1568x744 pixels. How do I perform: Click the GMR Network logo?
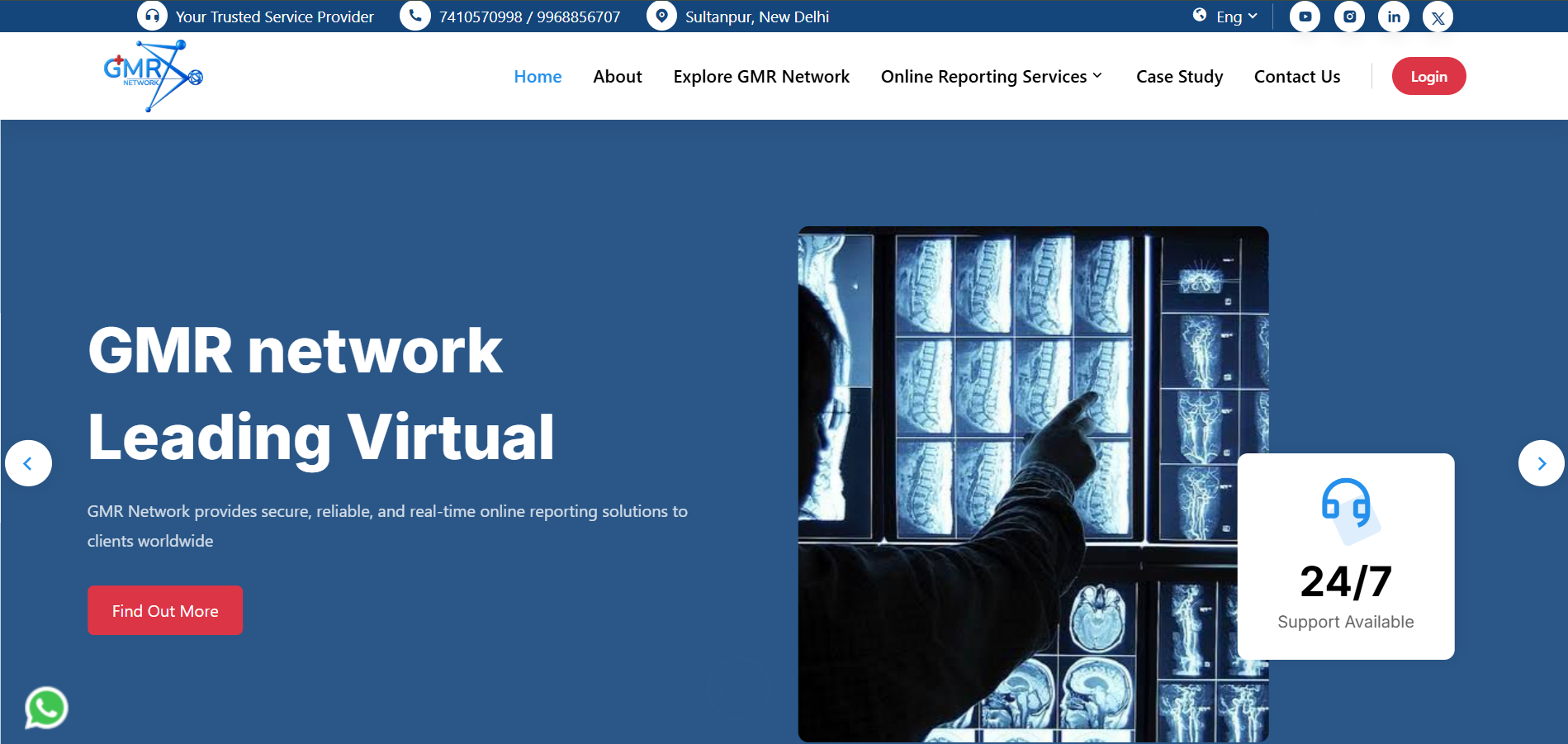tap(153, 76)
